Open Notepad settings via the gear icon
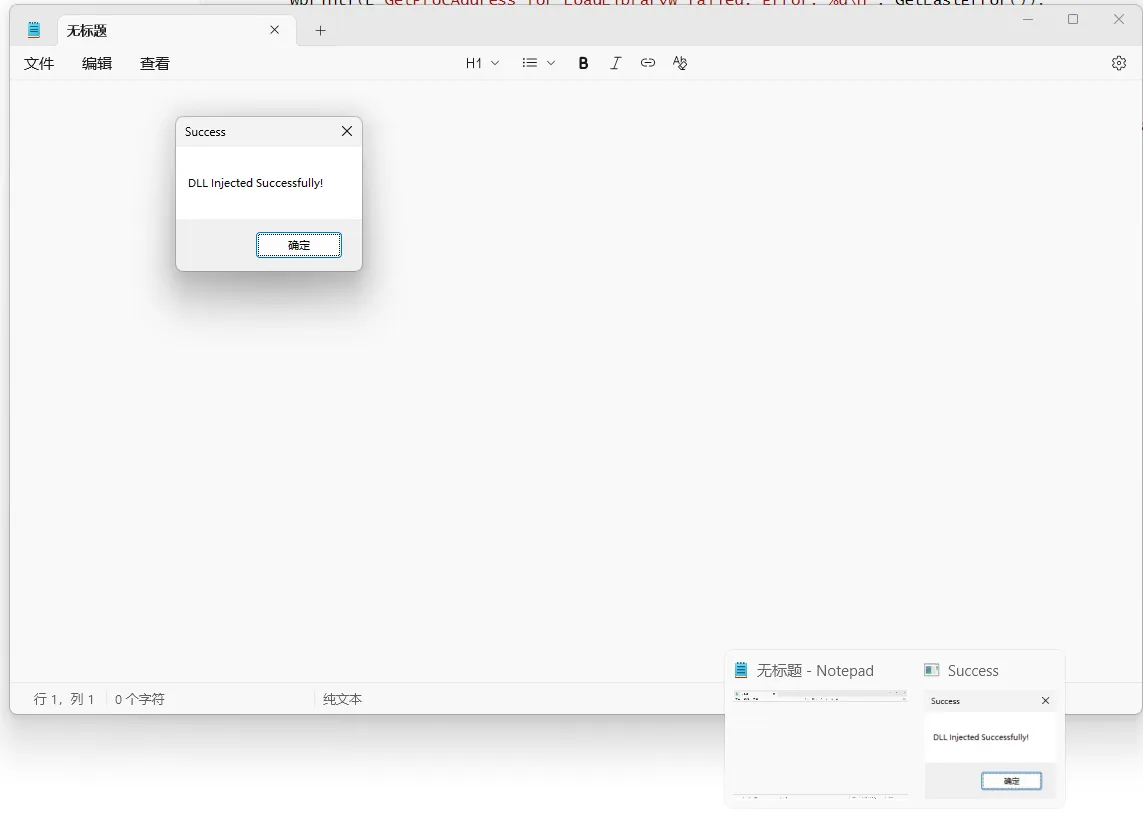The image size is (1143, 816). tap(1119, 63)
